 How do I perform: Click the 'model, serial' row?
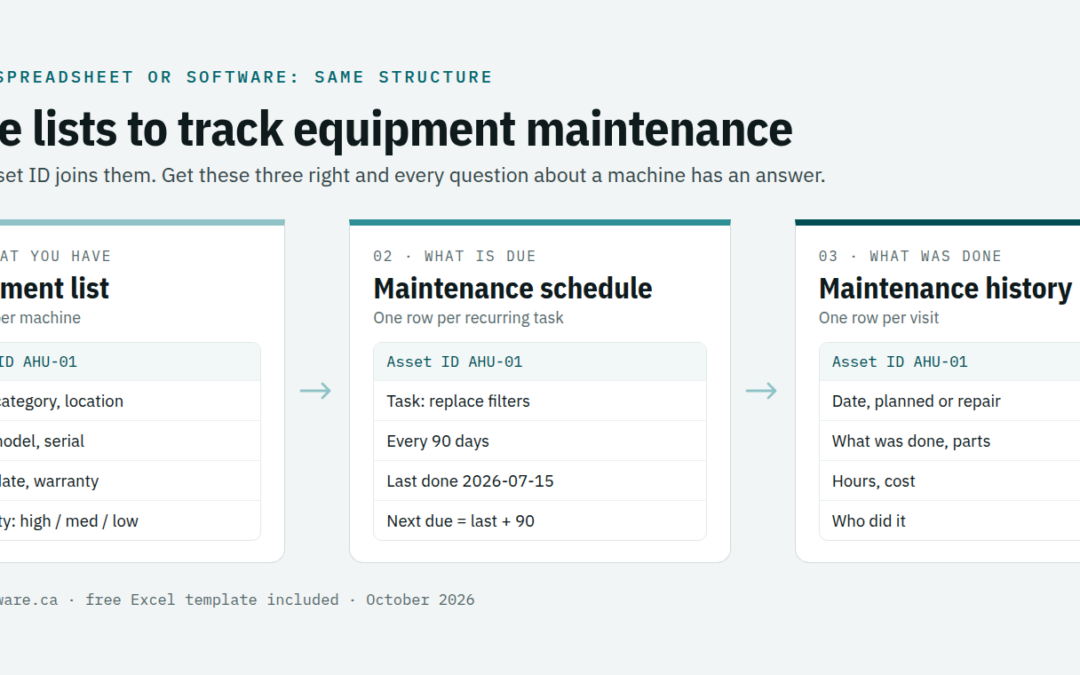point(130,441)
